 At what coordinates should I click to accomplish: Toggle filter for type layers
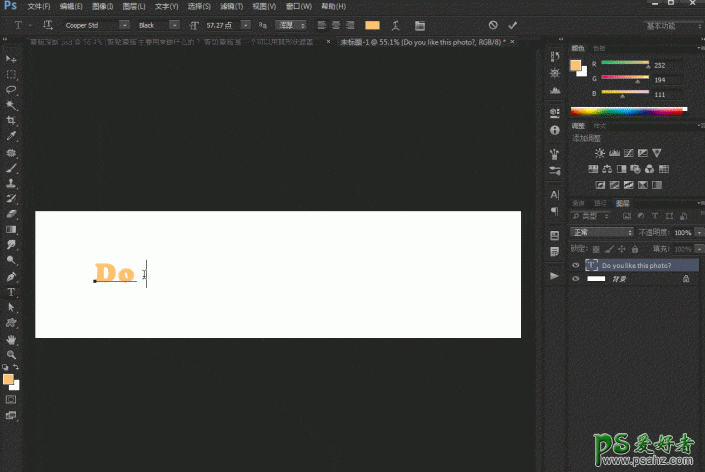coord(655,216)
